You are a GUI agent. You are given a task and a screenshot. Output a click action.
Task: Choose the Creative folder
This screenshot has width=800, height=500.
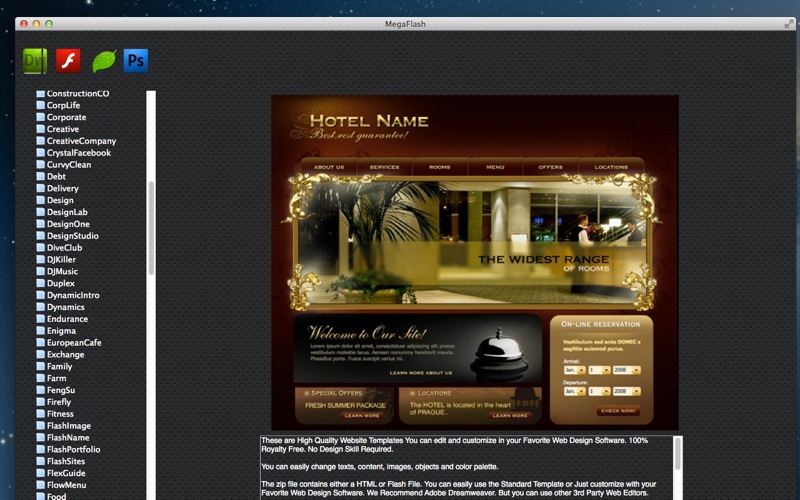tap(58, 129)
